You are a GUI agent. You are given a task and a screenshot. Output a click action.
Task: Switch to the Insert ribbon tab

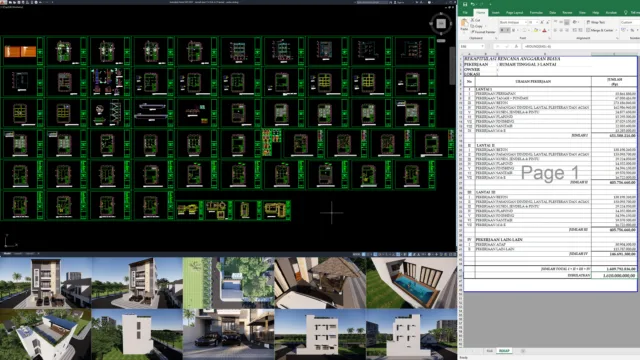[x=496, y=13]
